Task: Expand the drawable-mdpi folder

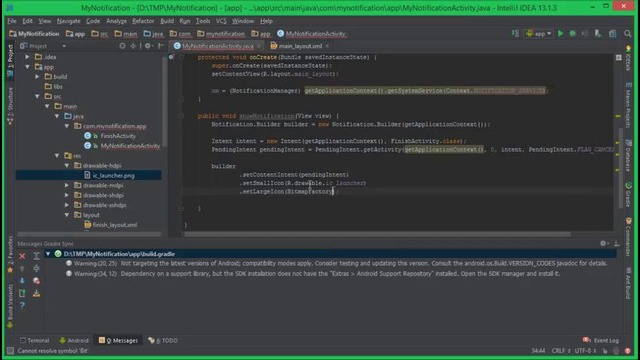Action: coord(67,185)
